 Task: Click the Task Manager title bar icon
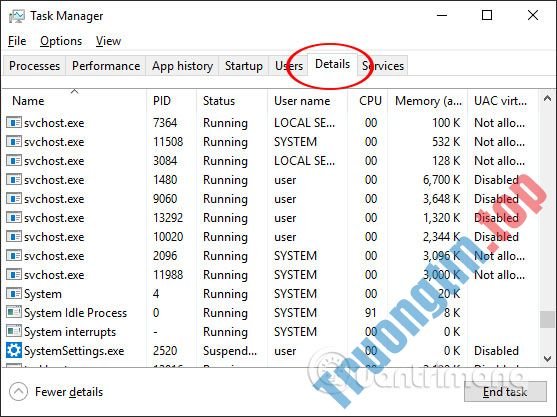[16, 16]
